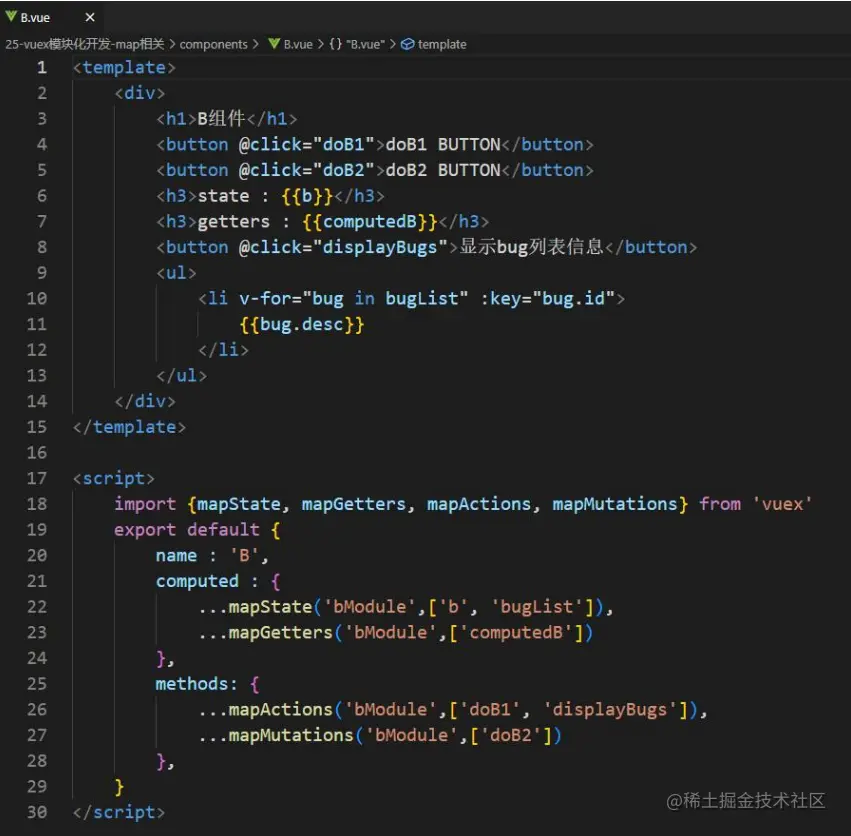This screenshot has height=836, width=851.
Task: Click mapMutations in the import statement
Action: click(615, 504)
